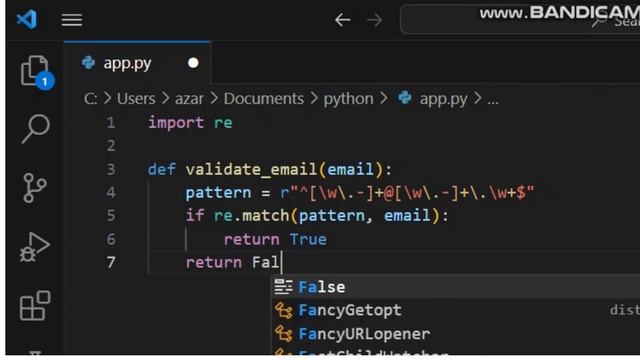Click the 'pattern' variable on line 4
The width and height of the screenshot is (640, 360).
click(x=218, y=193)
